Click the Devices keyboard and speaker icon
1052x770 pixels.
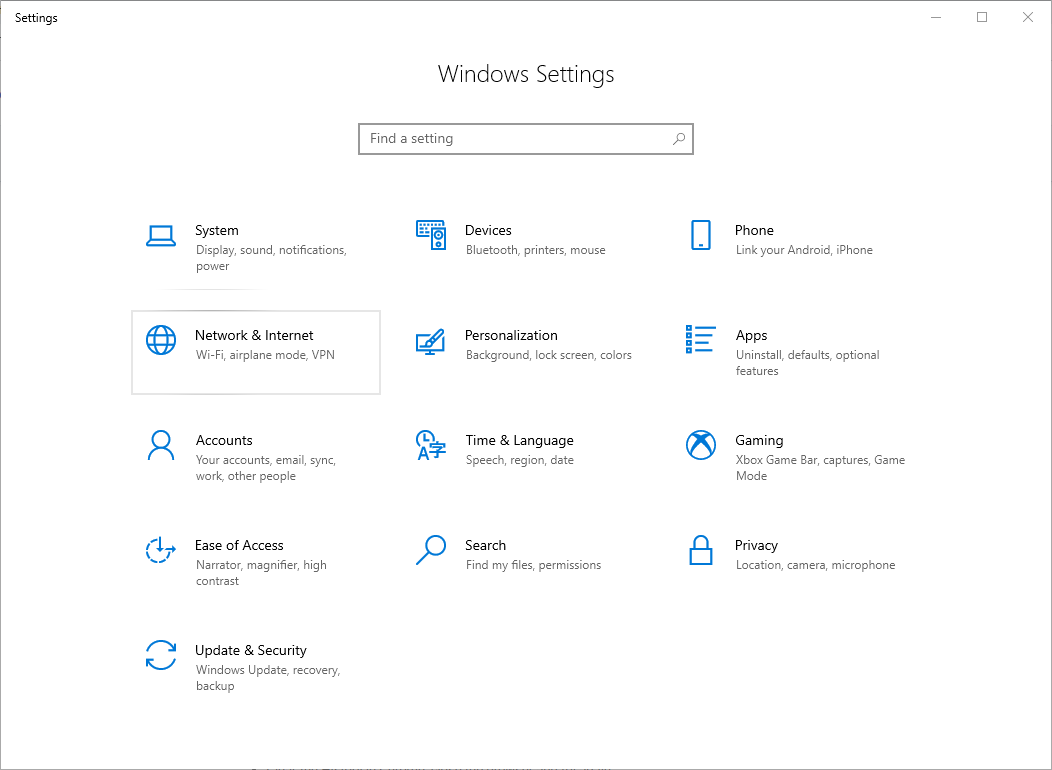pyautogui.click(x=431, y=235)
